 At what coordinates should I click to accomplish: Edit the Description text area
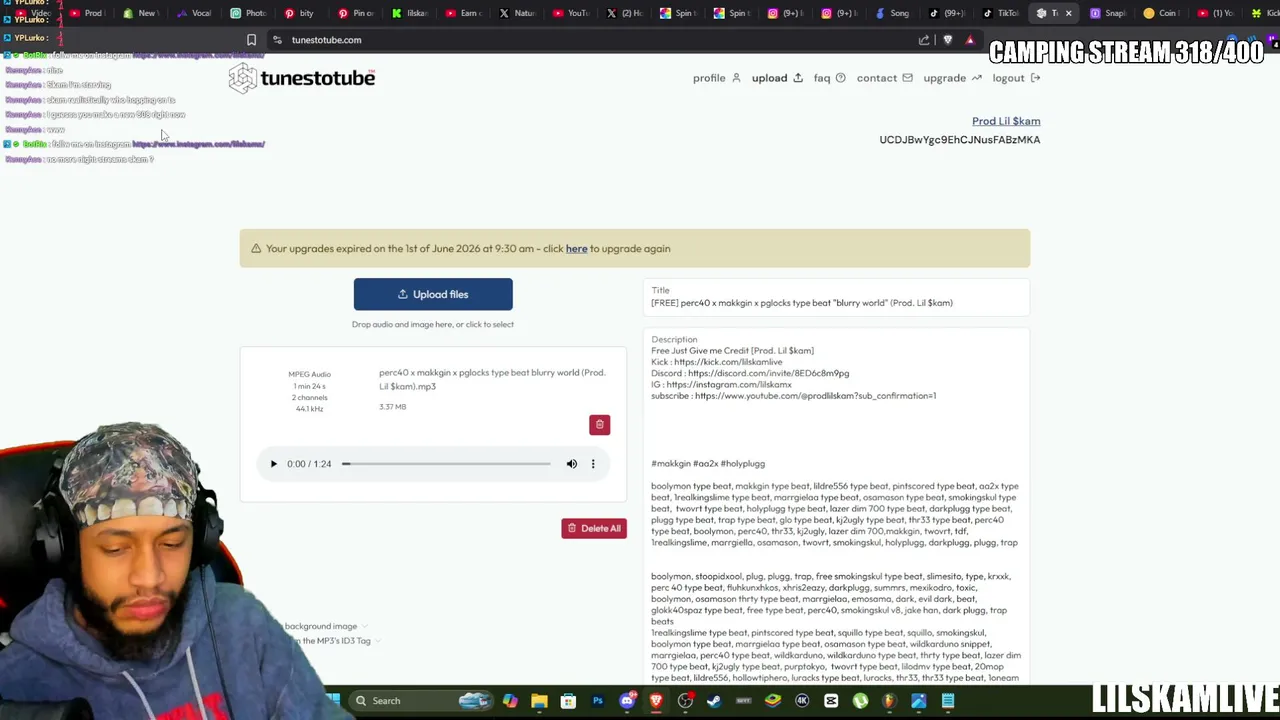(x=836, y=508)
